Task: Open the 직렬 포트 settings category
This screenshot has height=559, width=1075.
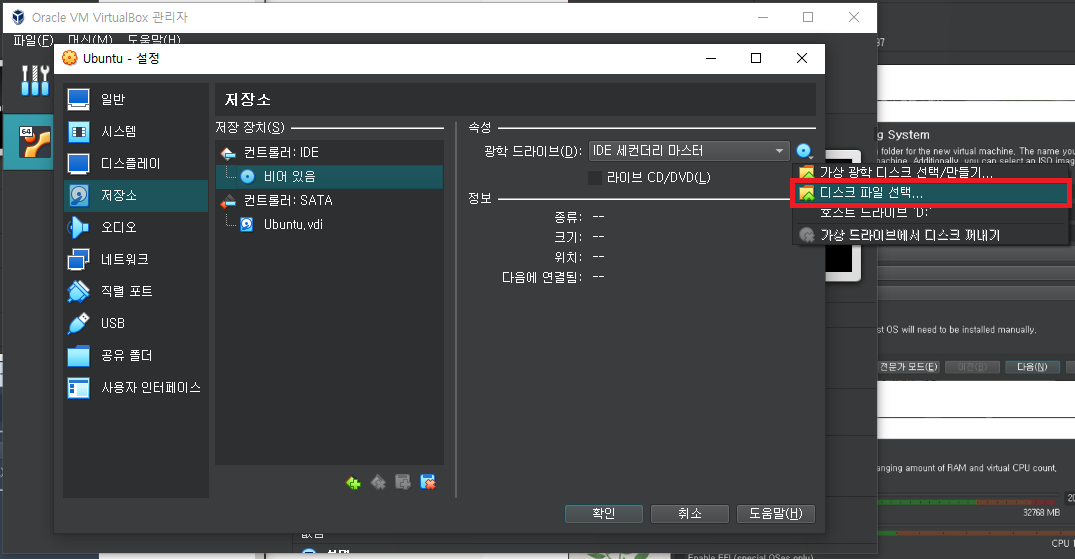Action: coord(136,292)
